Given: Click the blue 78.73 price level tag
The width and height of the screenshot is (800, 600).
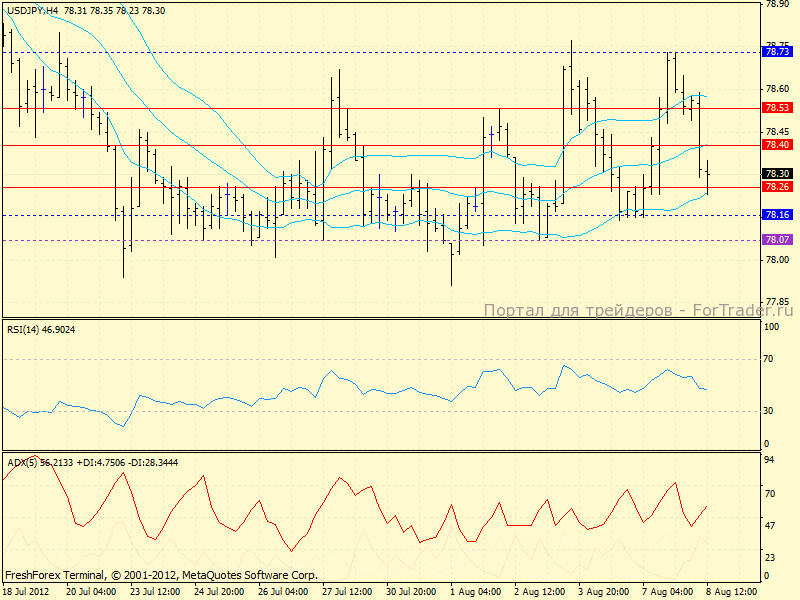Looking at the screenshot, I should [777, 51].
